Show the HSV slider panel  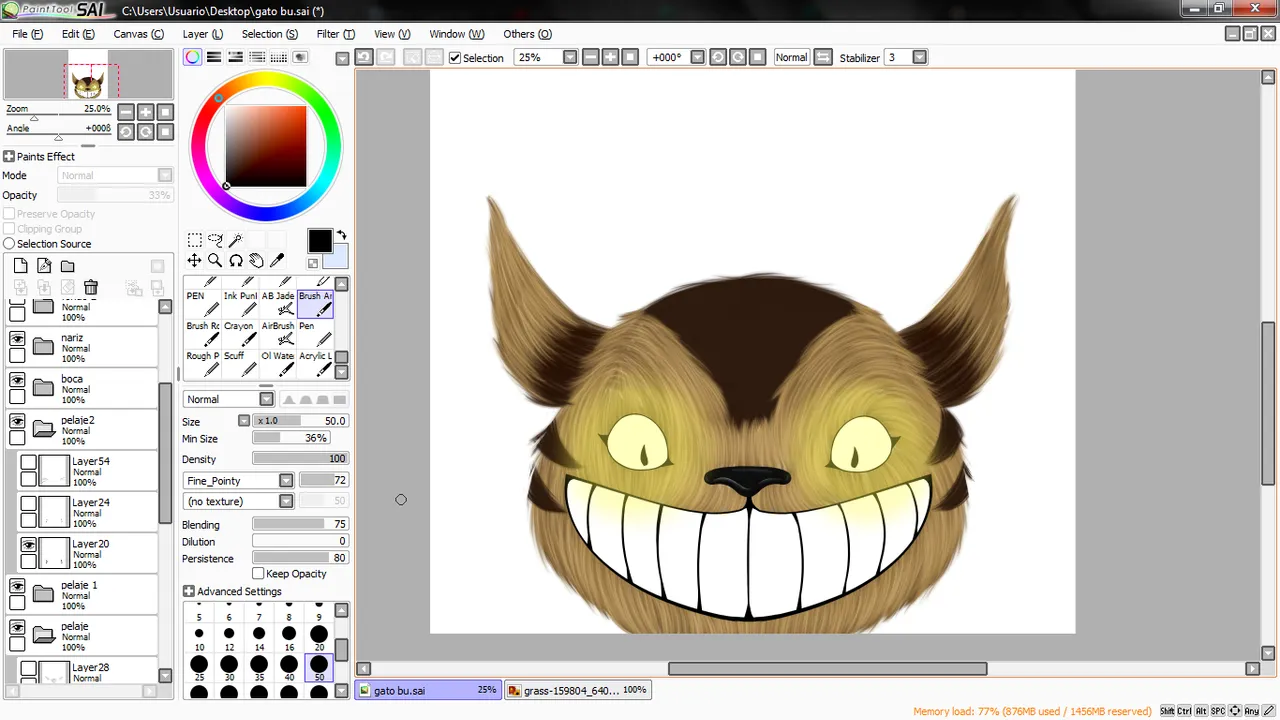[236, 57]
